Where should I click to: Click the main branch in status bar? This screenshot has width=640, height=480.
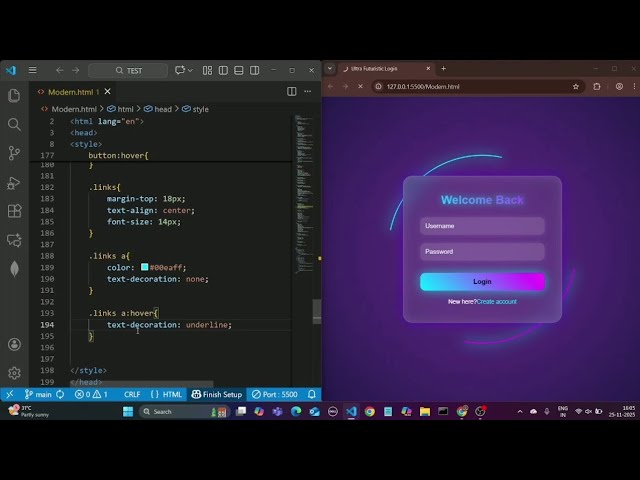[x=38, y=394]
